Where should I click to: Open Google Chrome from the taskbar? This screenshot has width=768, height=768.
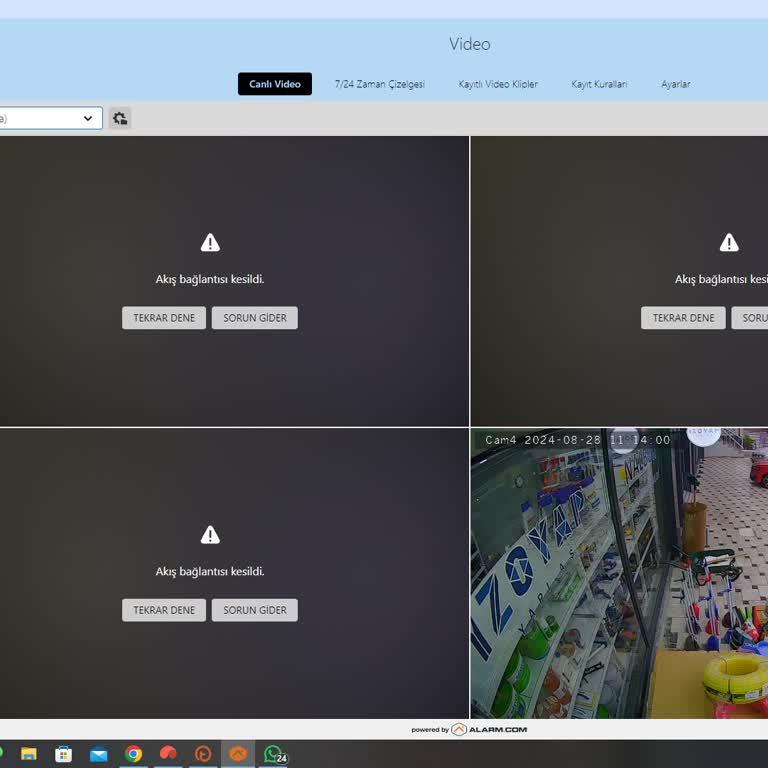(x=133, y=753)
